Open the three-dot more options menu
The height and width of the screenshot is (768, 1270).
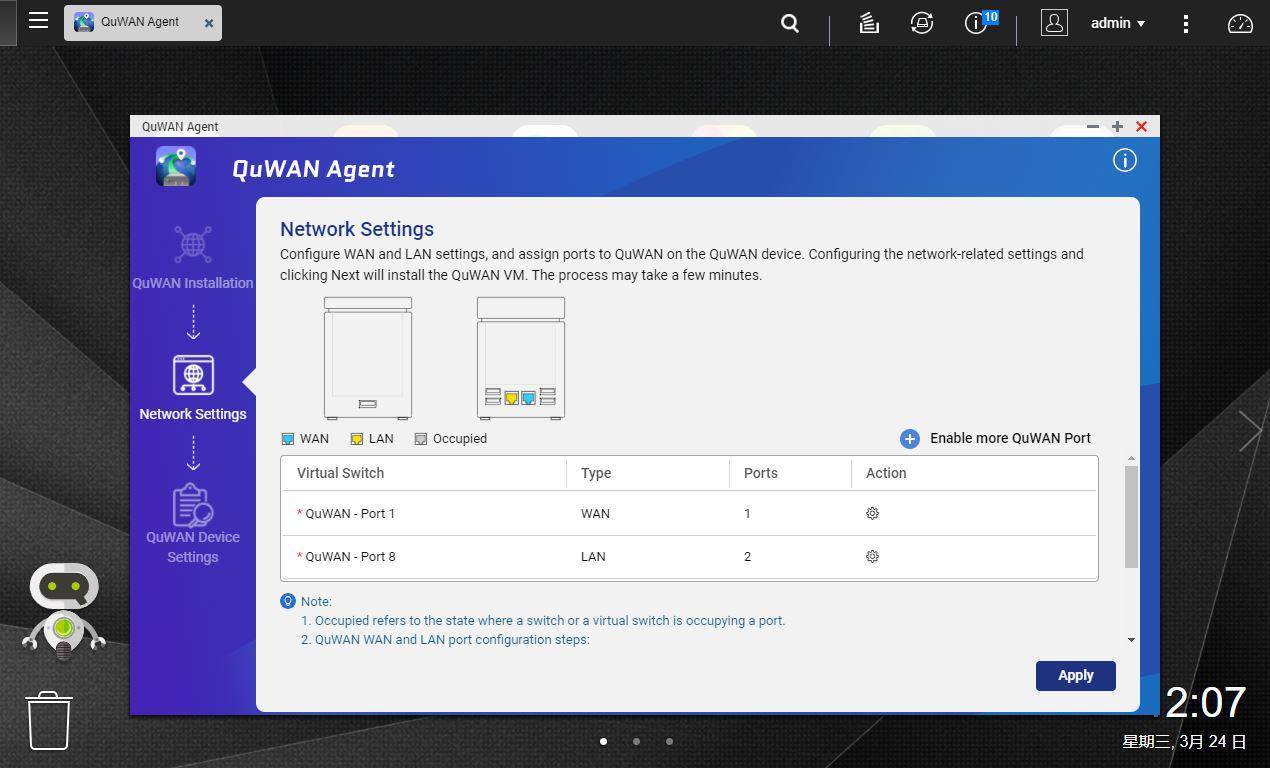pyautogui.click(x=1186, y=23)
